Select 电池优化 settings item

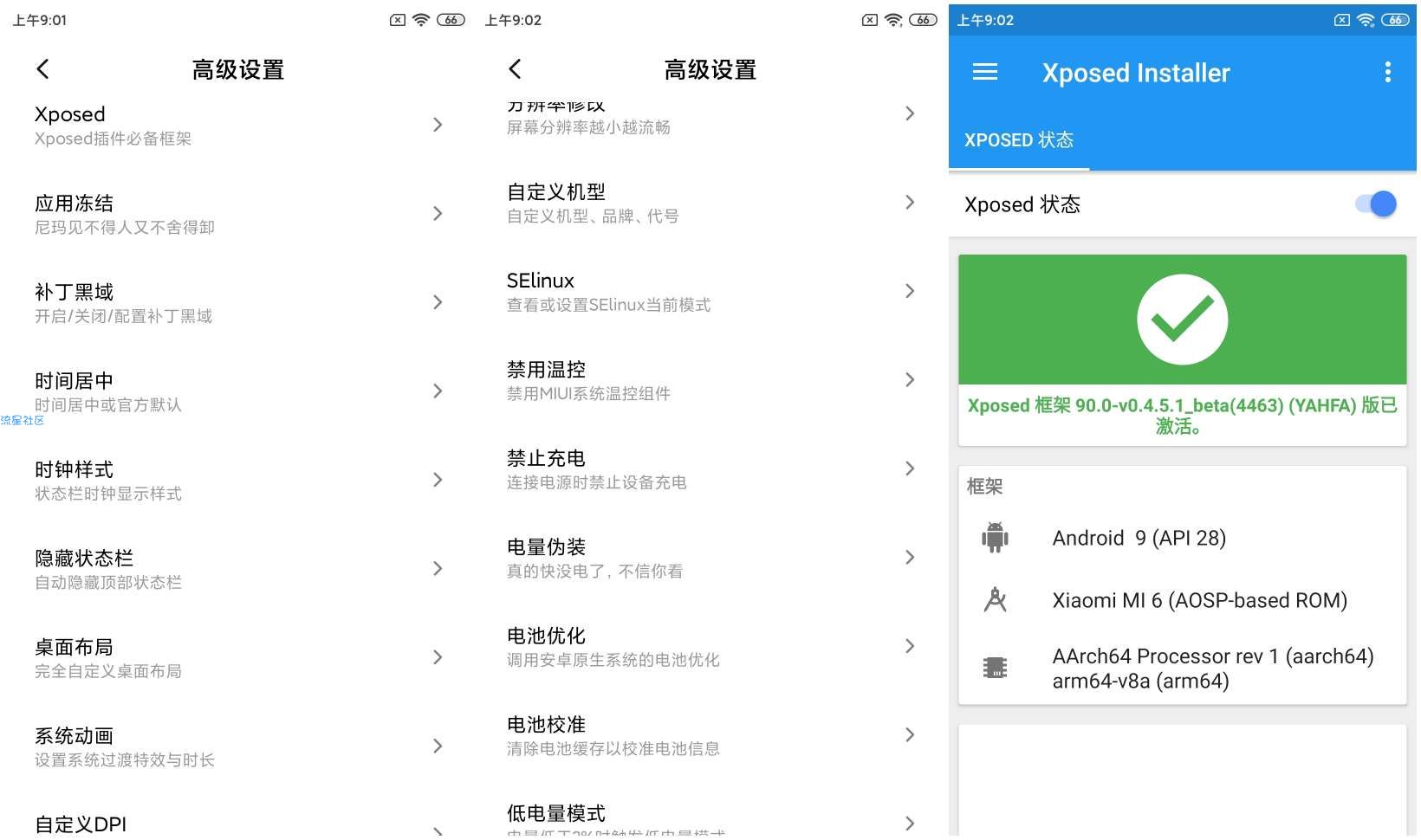click(x=708, y=647)
